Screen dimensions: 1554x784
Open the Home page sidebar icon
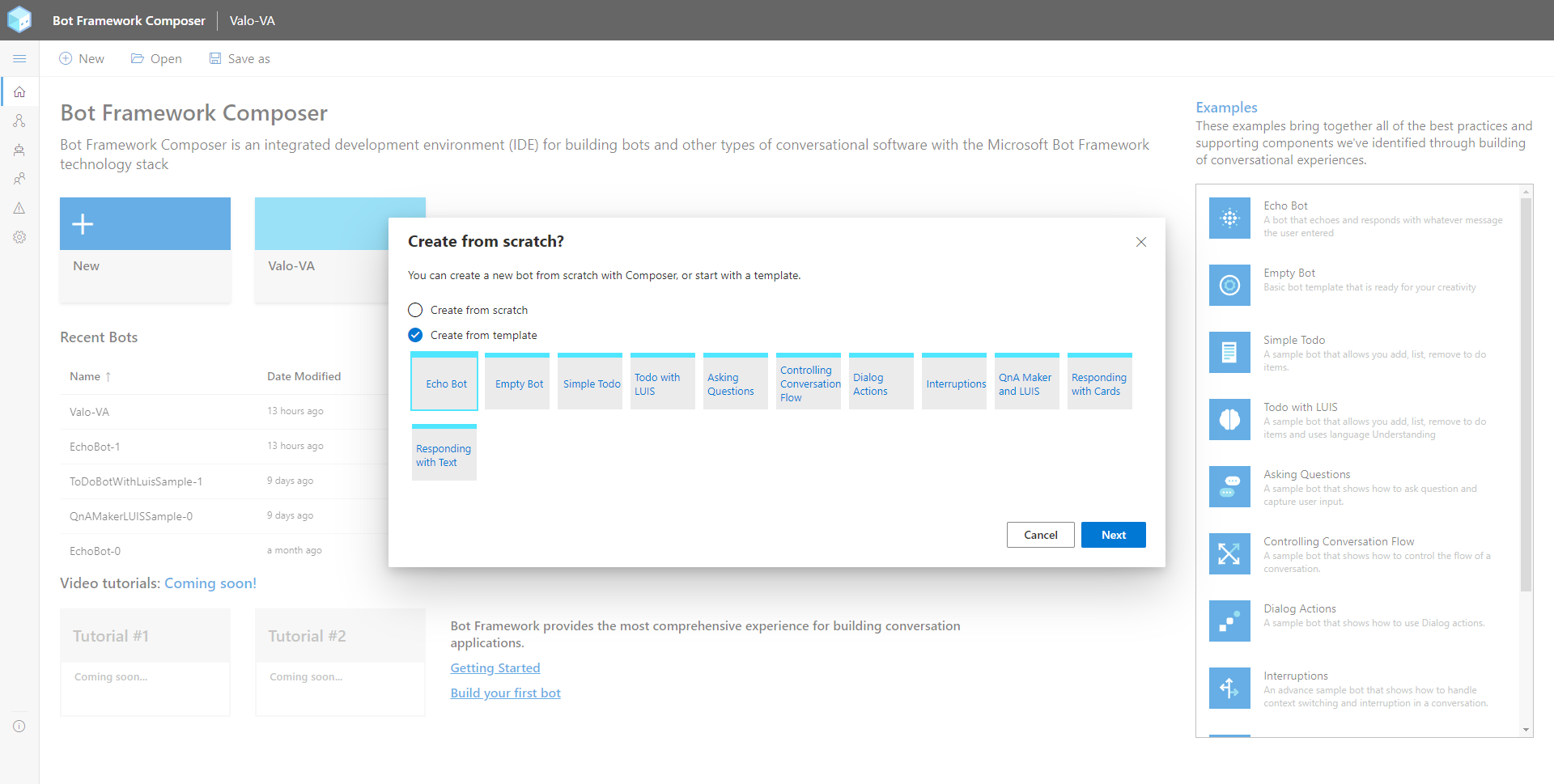(19, 91)
